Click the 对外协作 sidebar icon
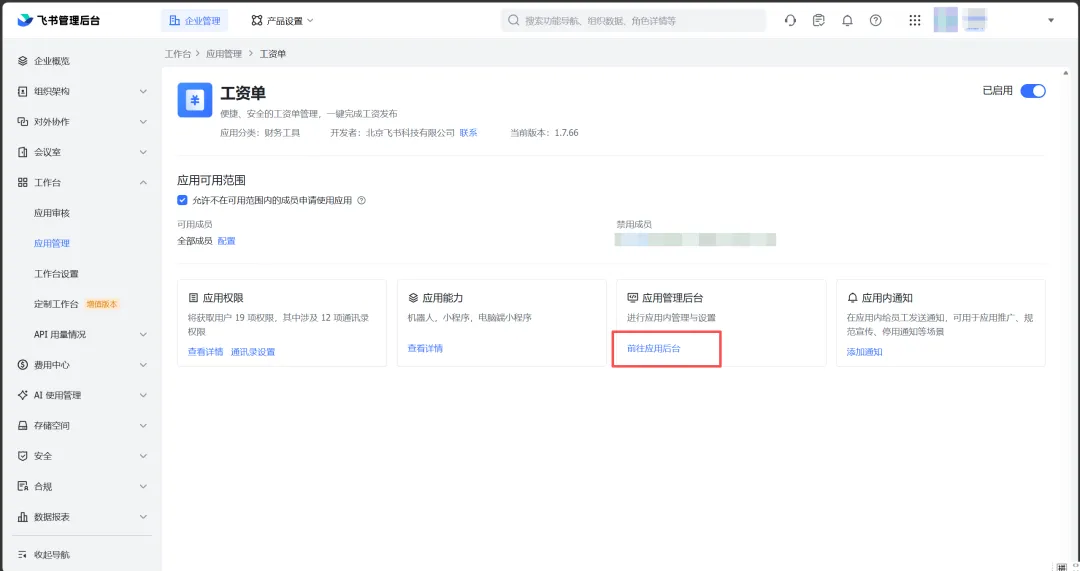 pyautogui.click(x=23, y=121)
